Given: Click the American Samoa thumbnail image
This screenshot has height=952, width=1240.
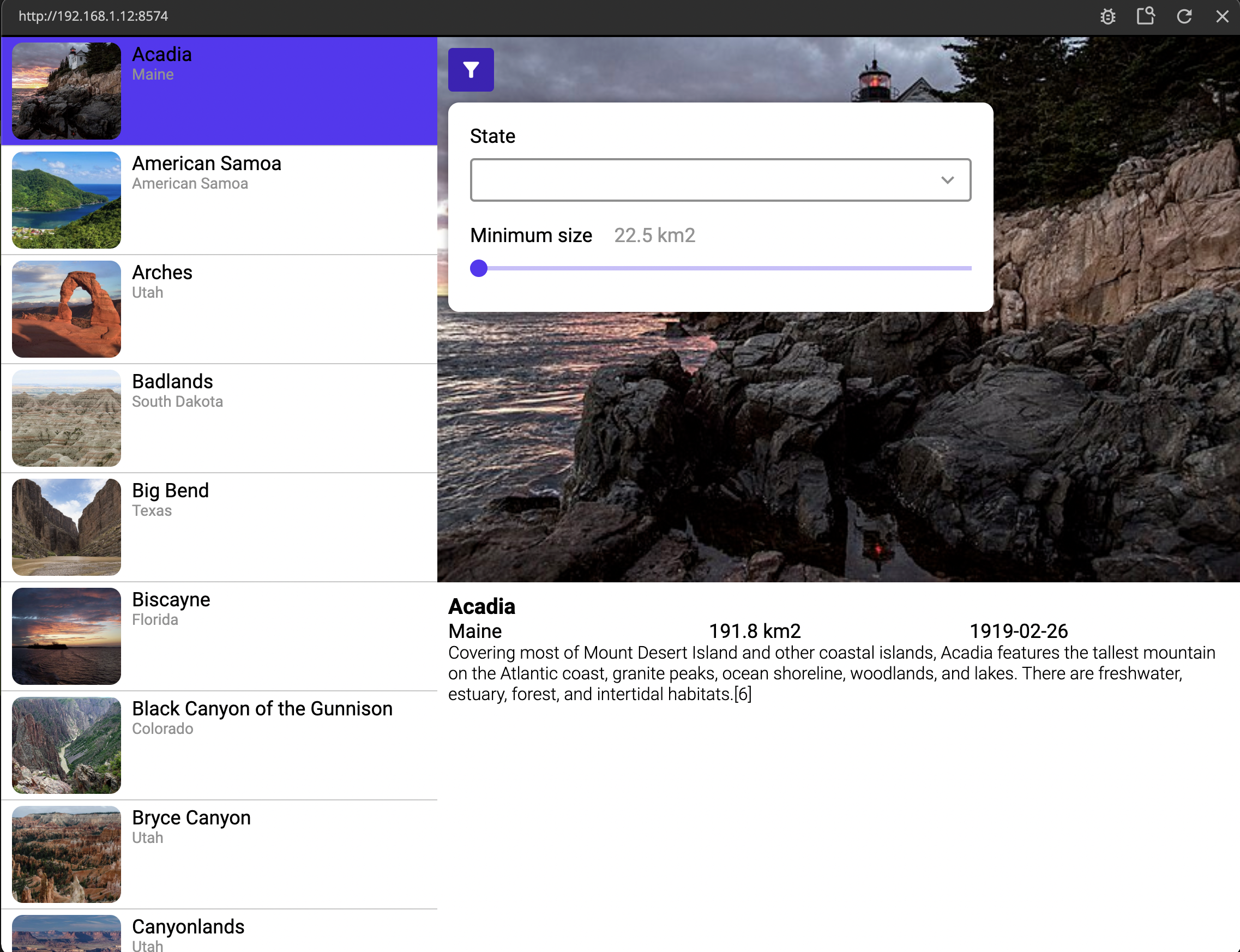Looking at the screenshot, I should tap(67, 200).
